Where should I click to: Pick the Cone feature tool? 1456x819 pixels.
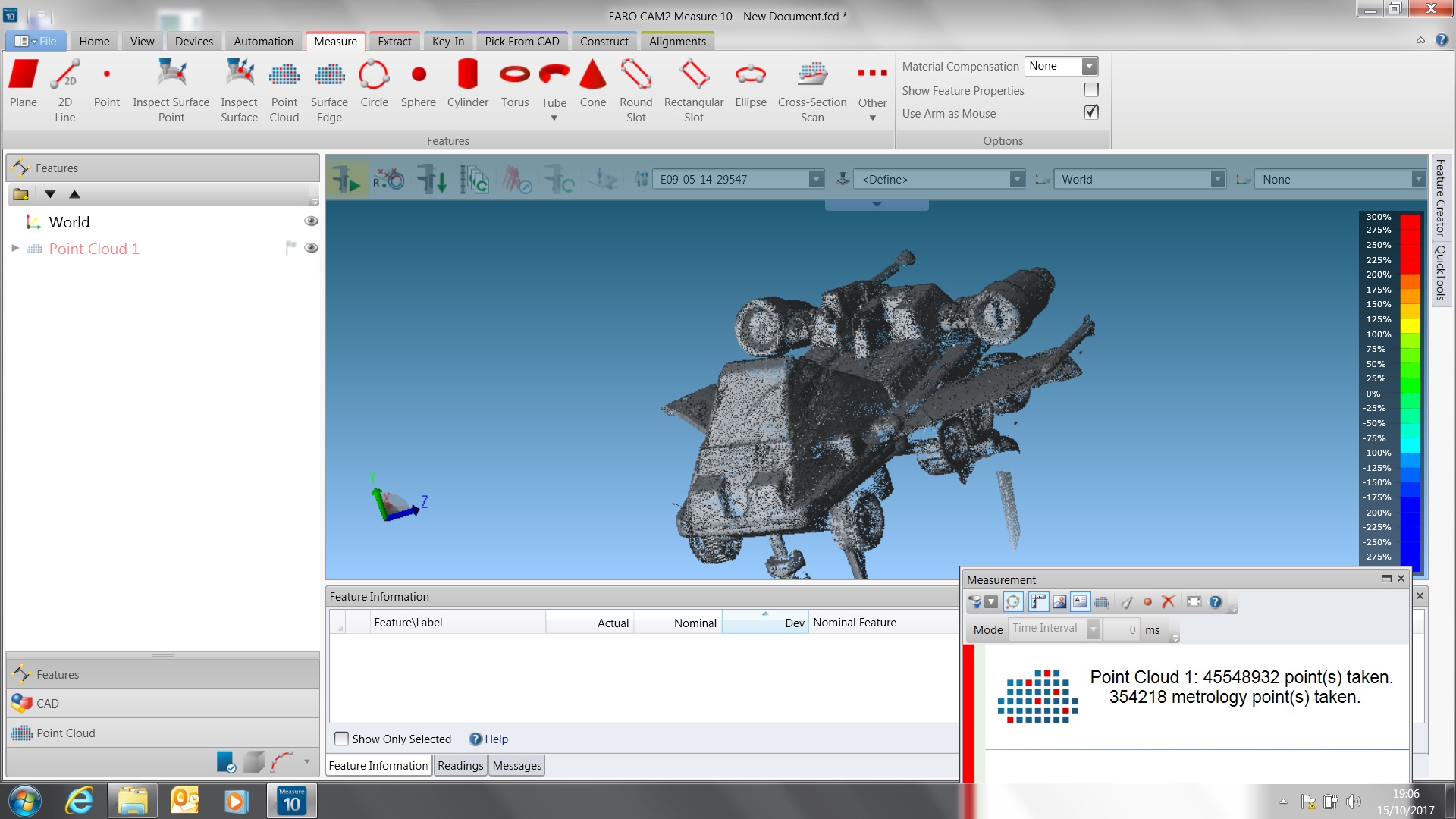(593, 83)
